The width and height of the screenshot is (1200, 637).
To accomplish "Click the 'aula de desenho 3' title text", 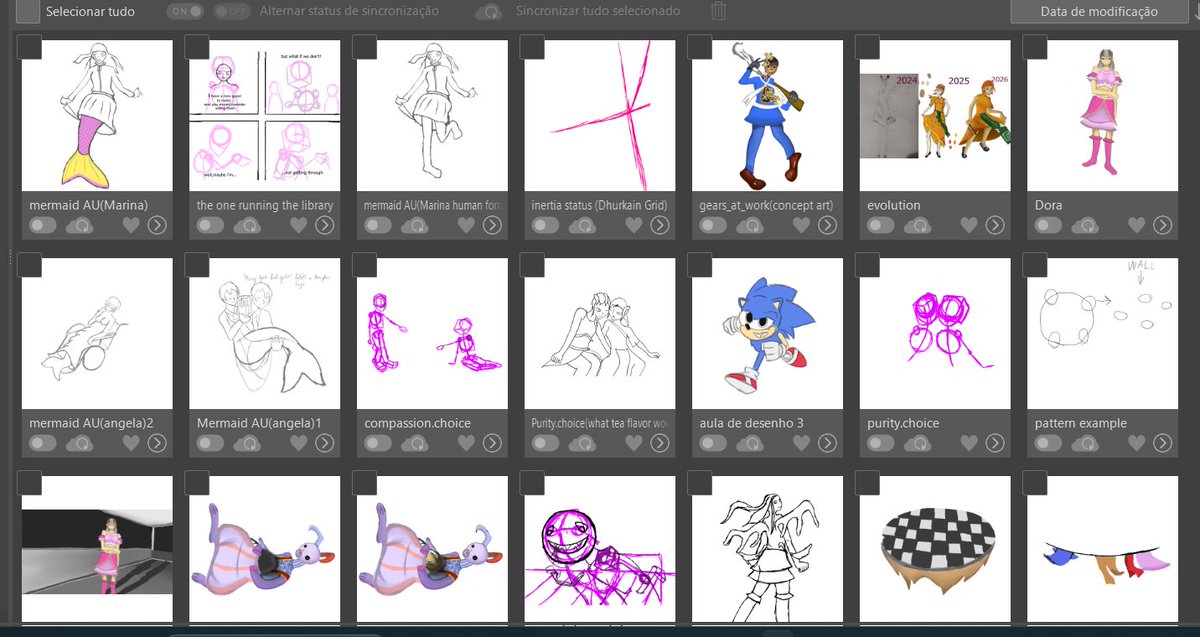I will pos(752,423).
